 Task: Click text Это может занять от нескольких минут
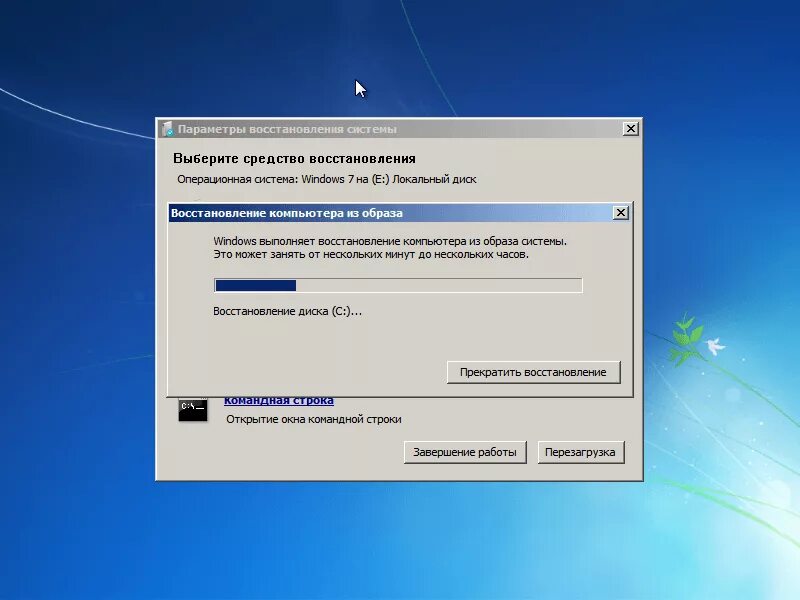315,254
